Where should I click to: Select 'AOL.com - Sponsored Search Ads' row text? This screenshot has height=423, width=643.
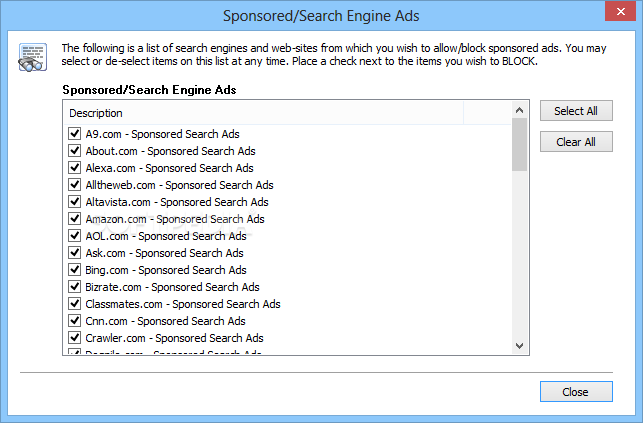[x=166, y=236]
